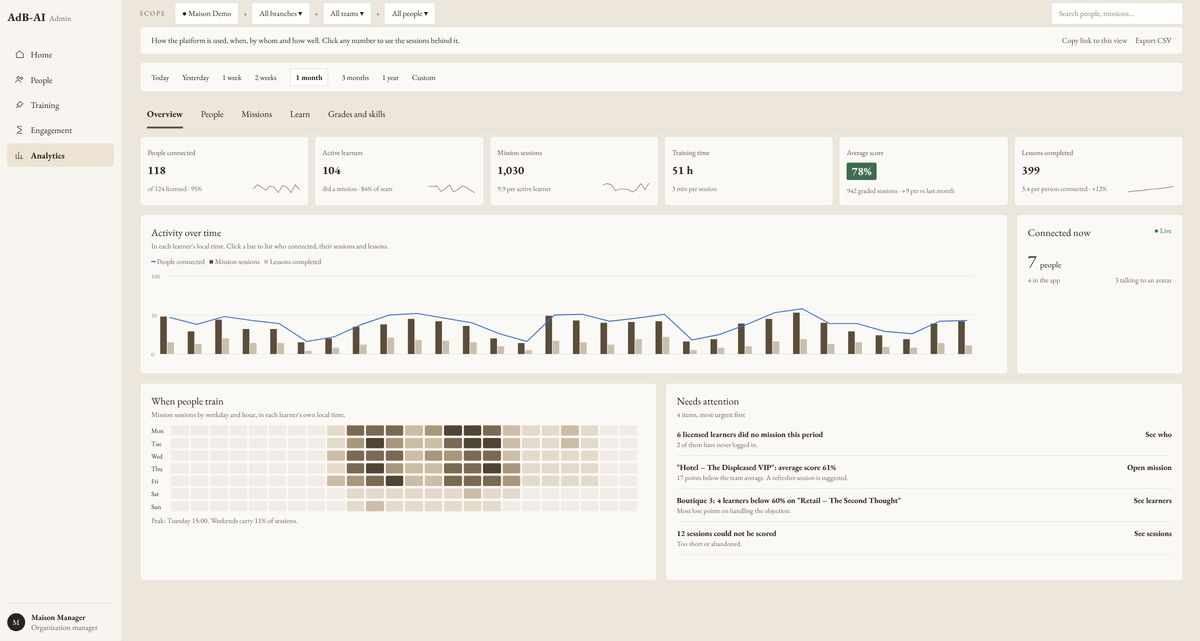Click the People icon in sidebar
1200x641 pixels.
[20, 80]
